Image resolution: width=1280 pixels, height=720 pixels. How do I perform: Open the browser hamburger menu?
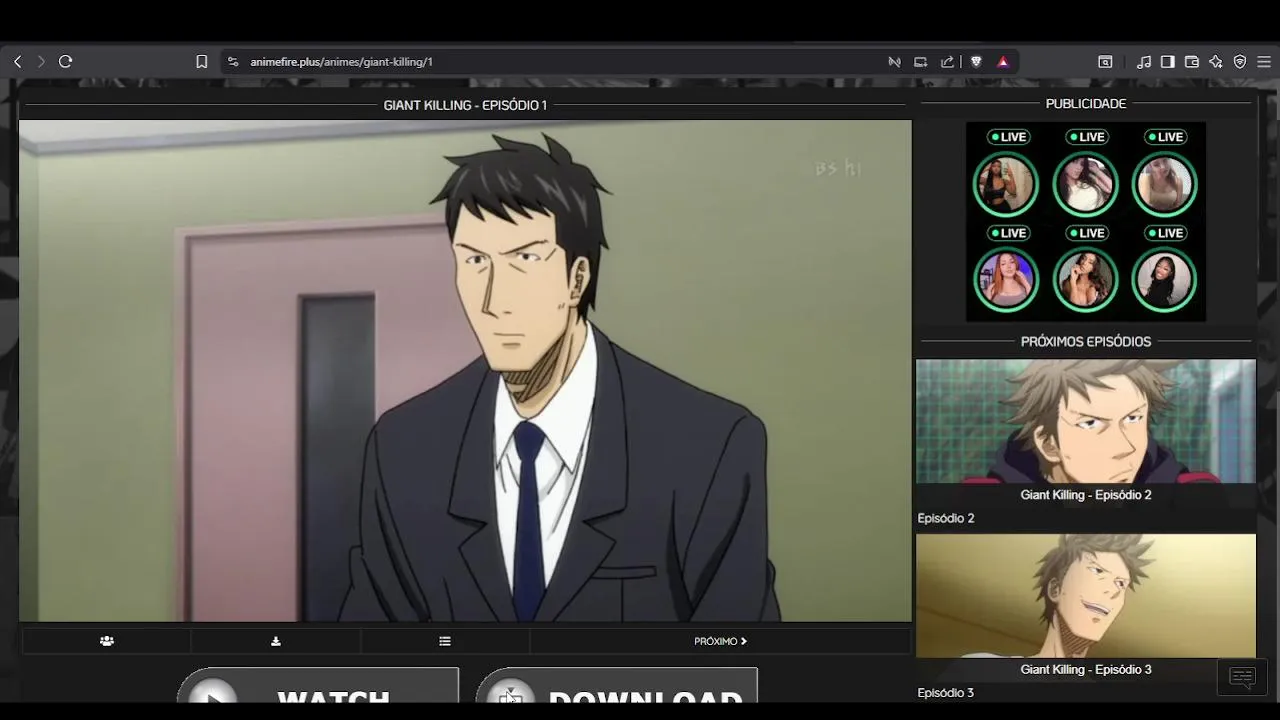pyautogui.click(x=1264, y=62)
